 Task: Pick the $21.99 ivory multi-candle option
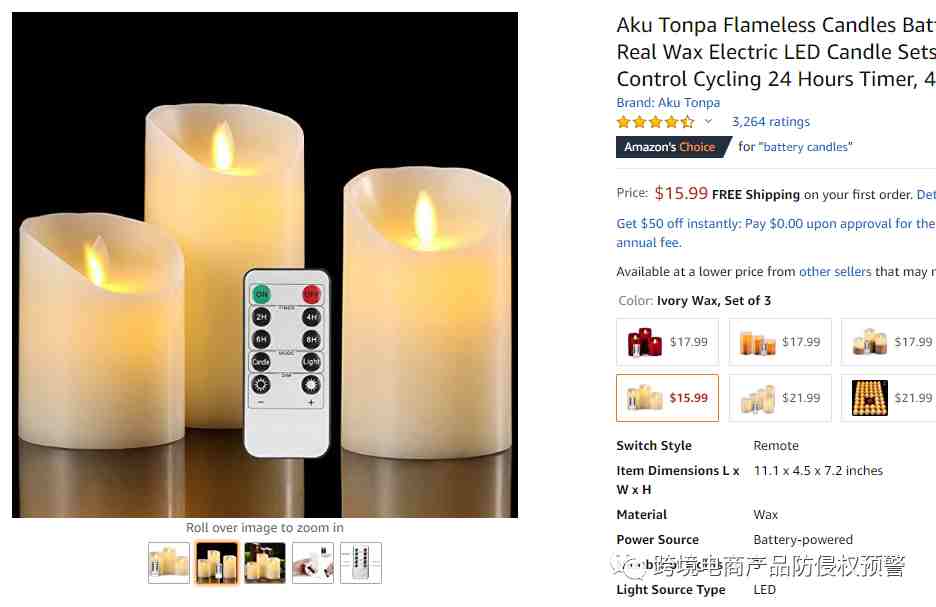pyautogui.click(x=780, y=398)
